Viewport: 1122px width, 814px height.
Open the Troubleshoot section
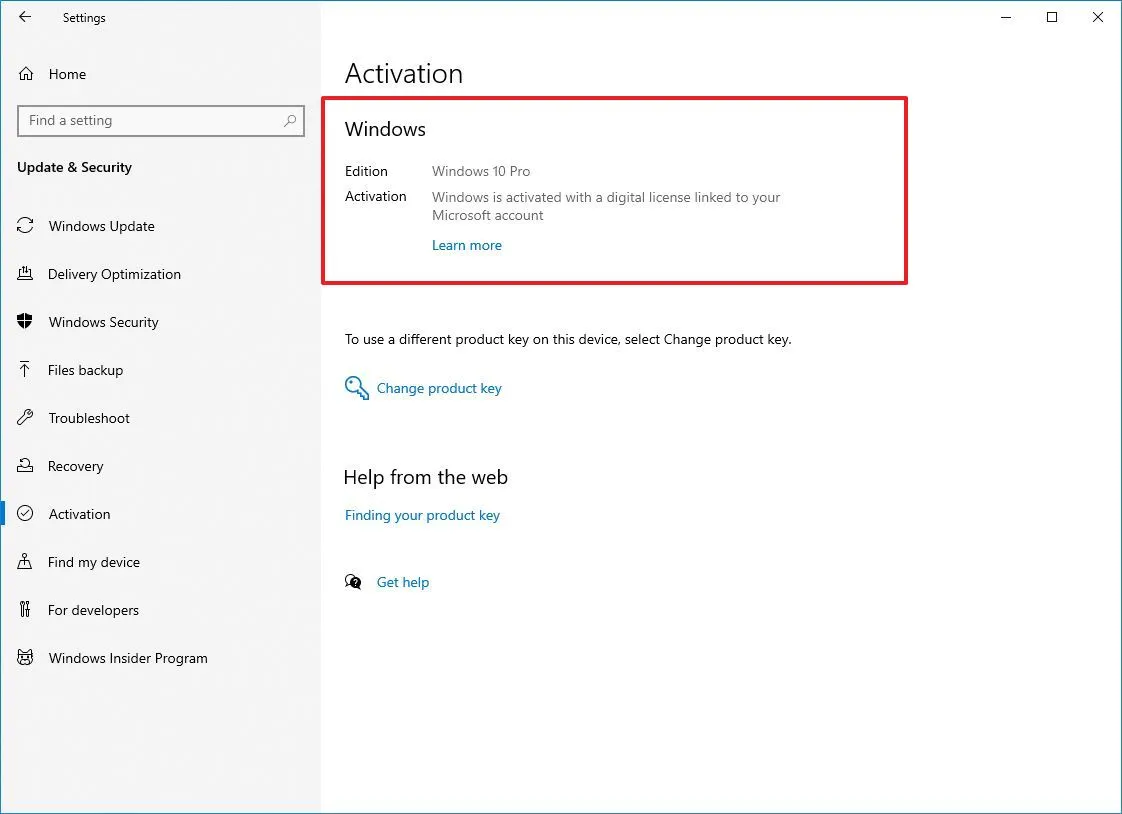click(87, 418)
